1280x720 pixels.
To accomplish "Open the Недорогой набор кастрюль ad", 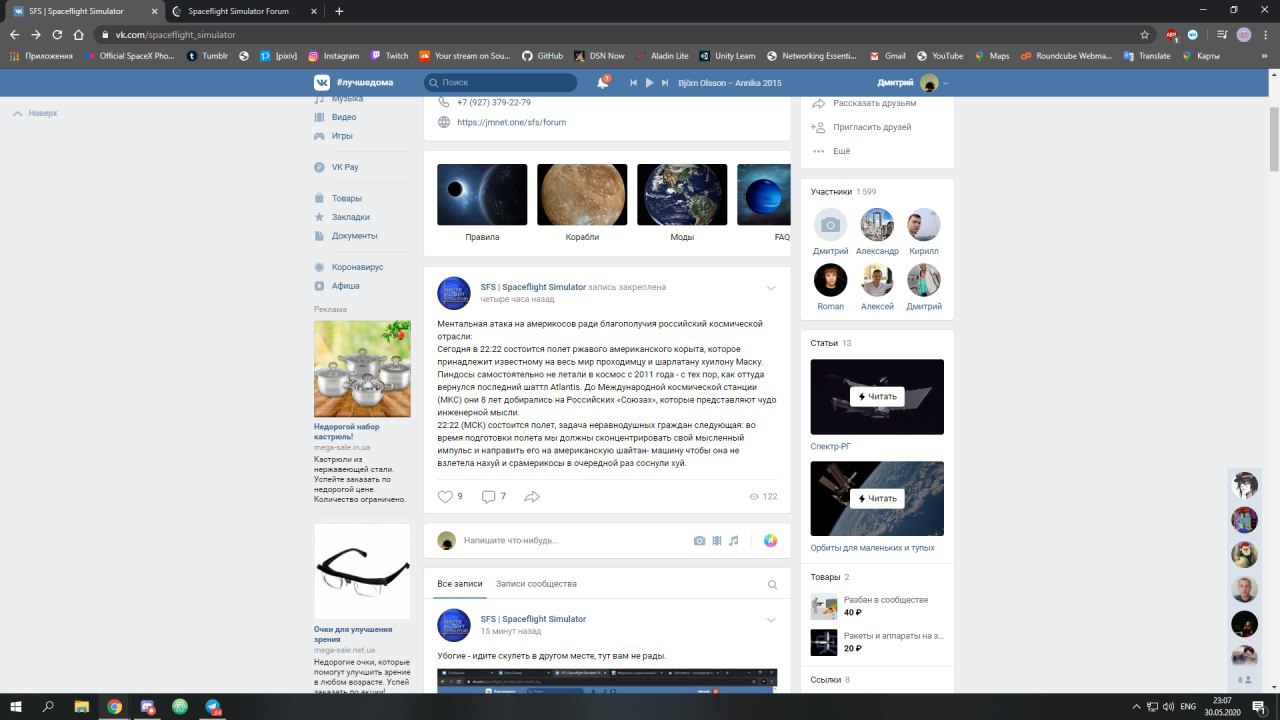I will tap(362, 369).
